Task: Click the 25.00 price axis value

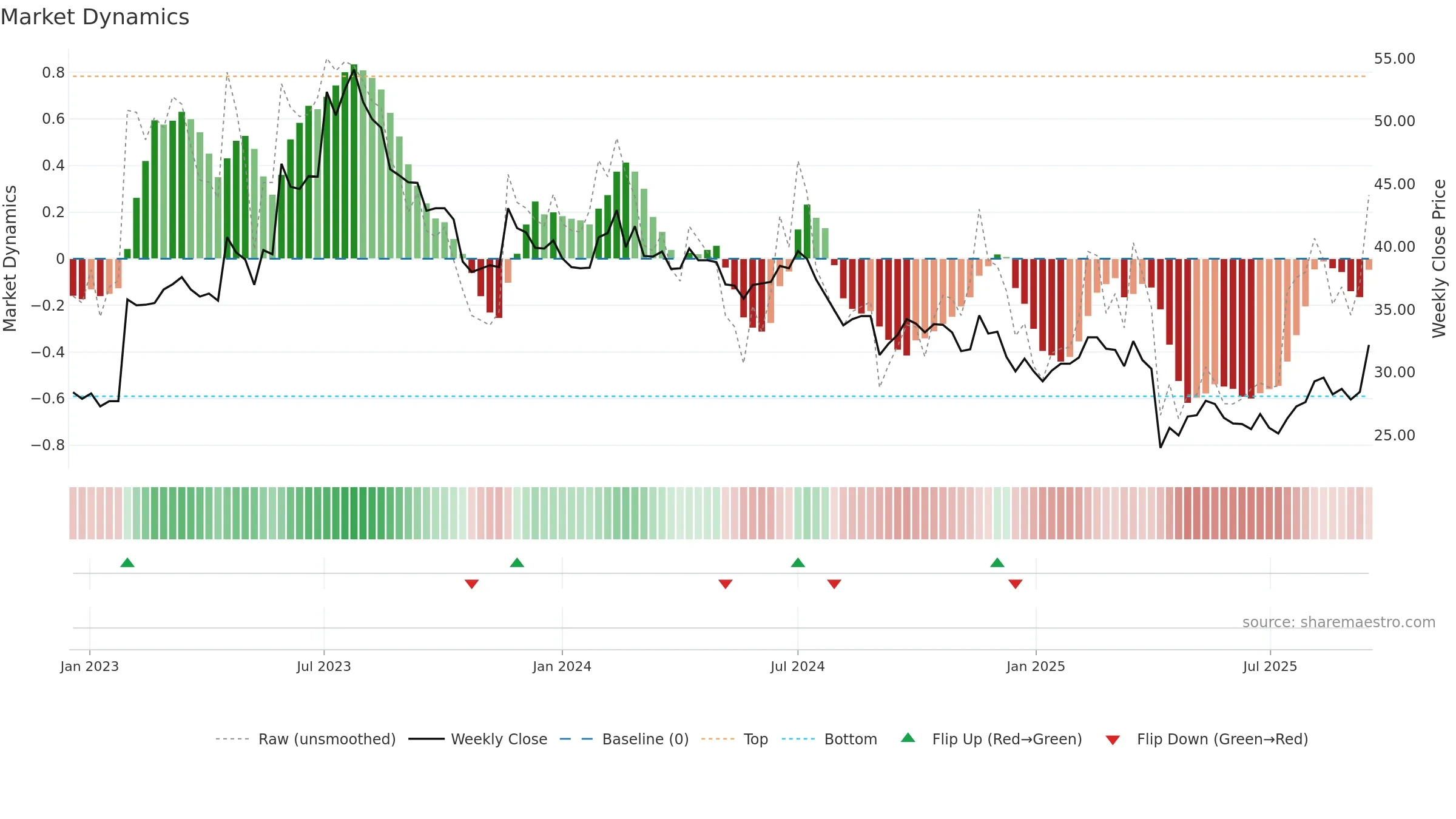Action: click(x=1394, y=436)
